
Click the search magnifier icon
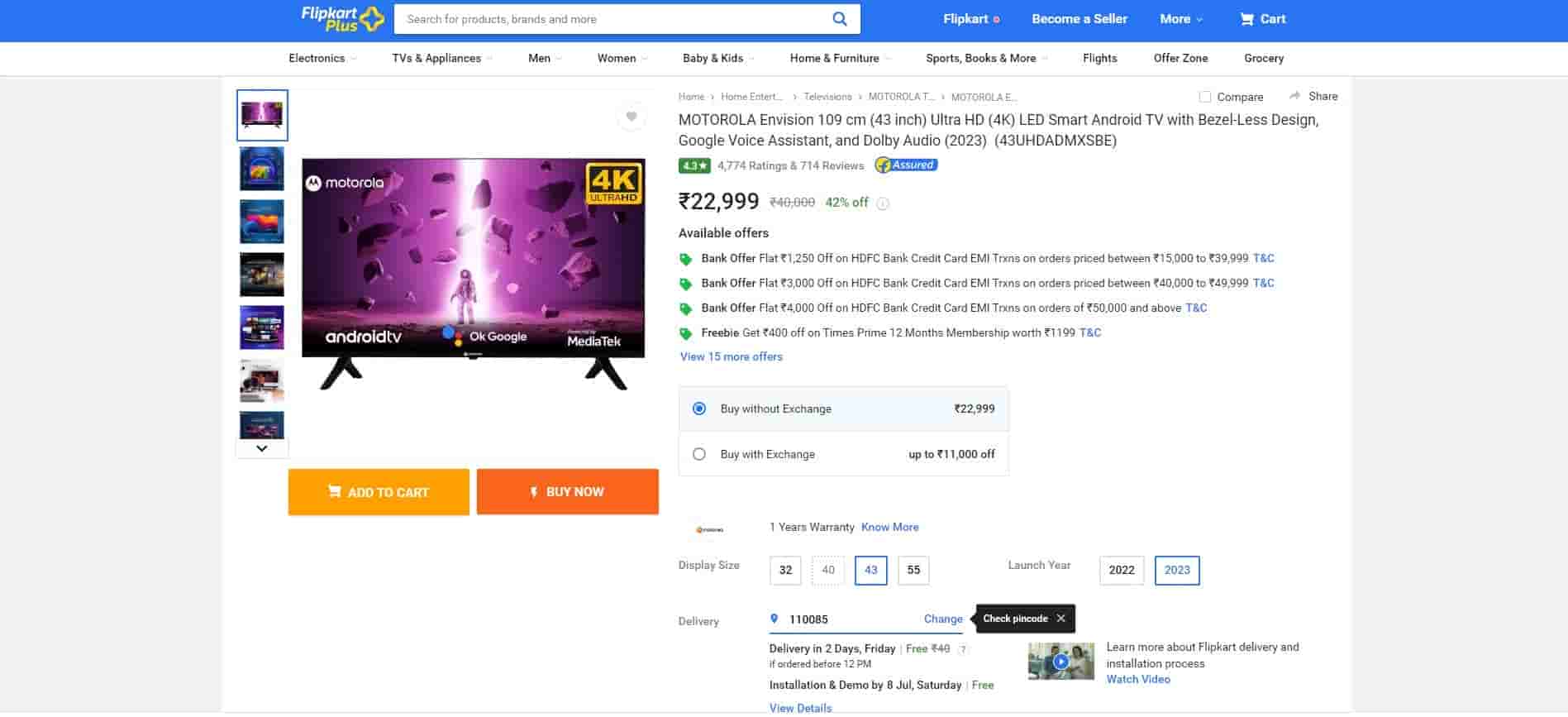pyautogui.click(x=839, y=19)
